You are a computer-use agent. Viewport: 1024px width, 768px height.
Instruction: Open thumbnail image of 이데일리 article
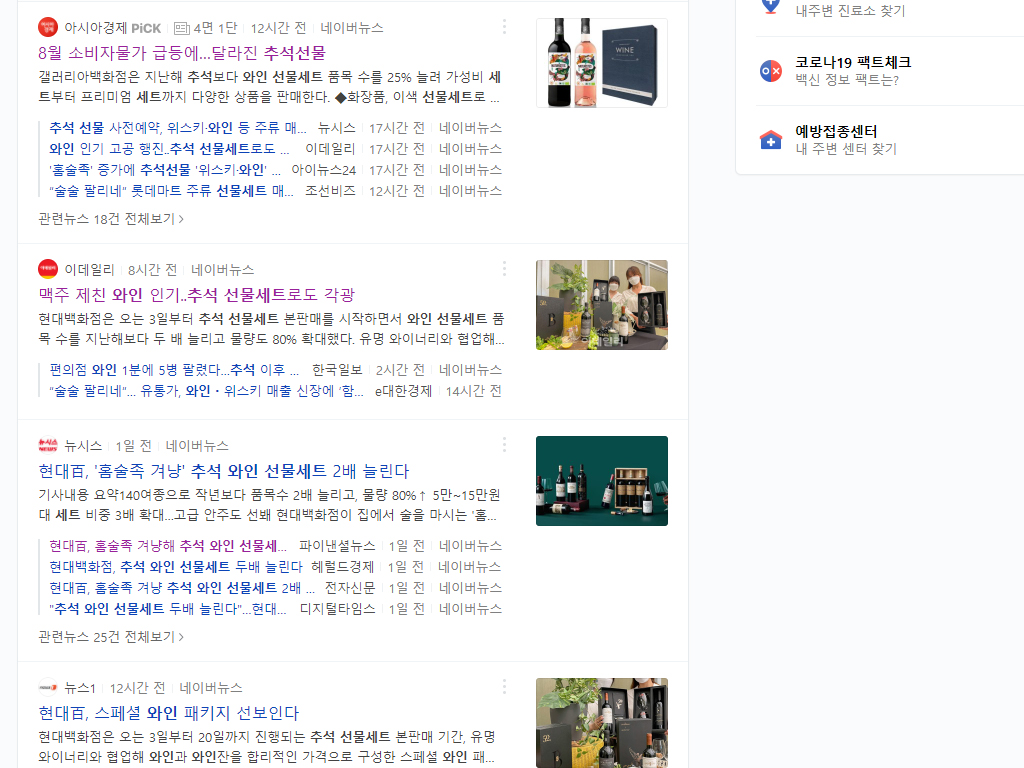point(601,305)
